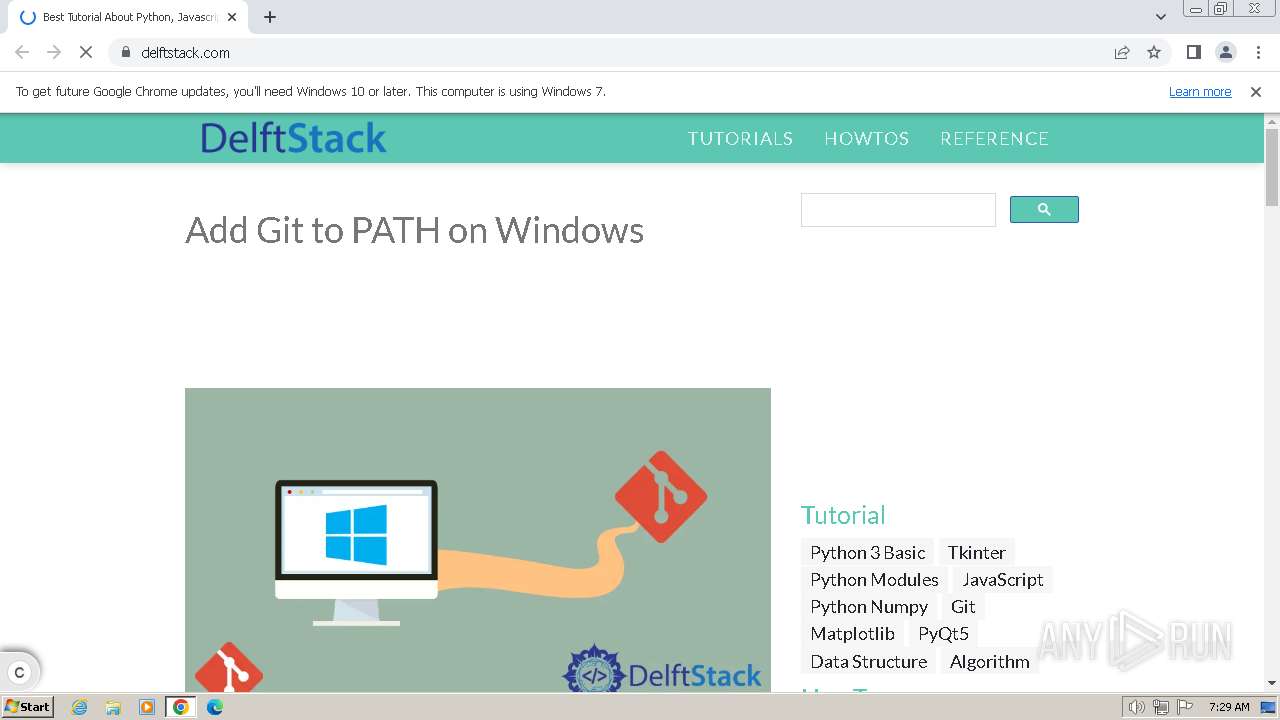The height and width of the screenshot is (720, 1280).
Task: Open the REFERENCE menu
Action: pyautogui.click(x=994, y=139)
